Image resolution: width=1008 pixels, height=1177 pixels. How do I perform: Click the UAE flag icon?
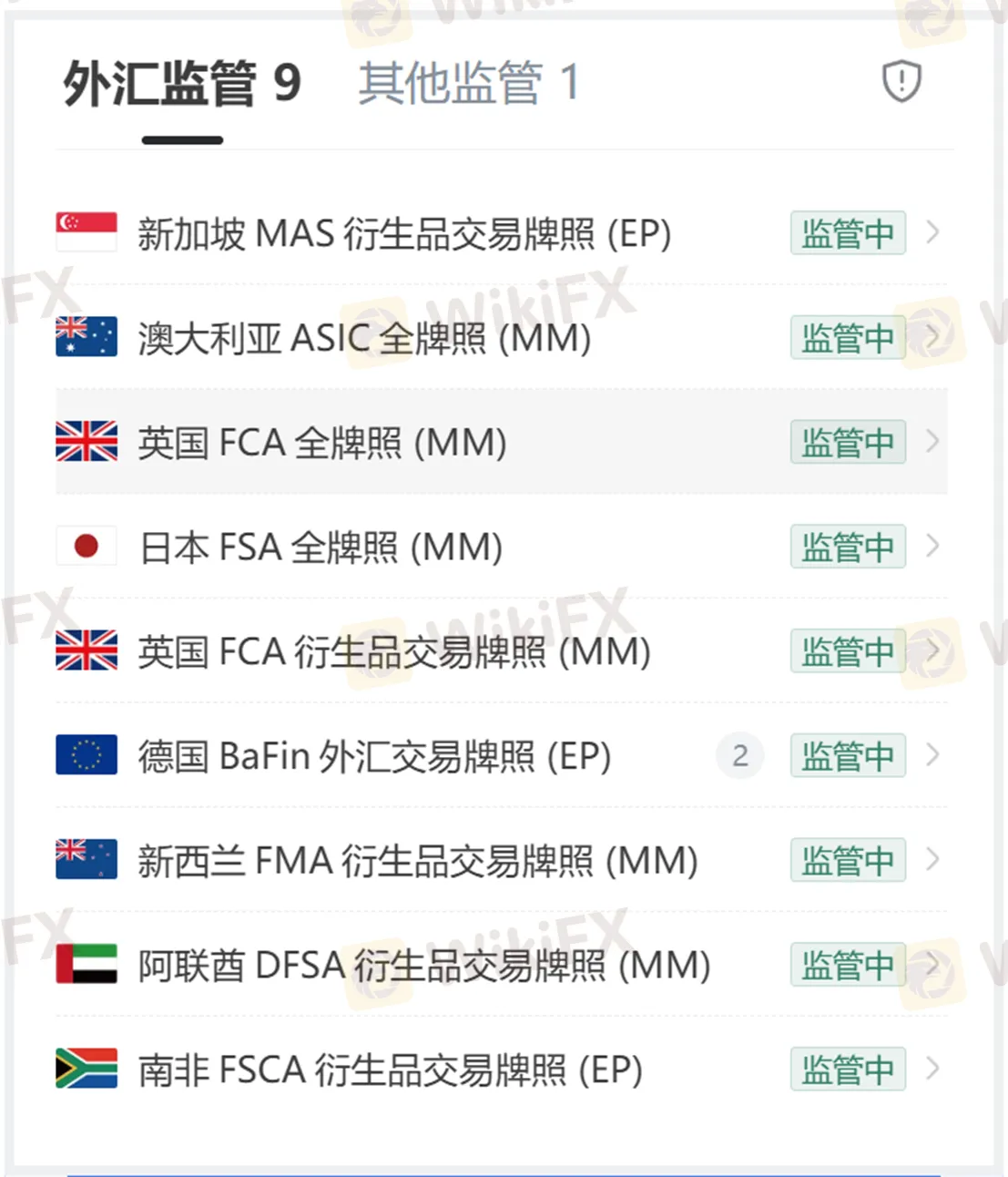coord(87,964)
